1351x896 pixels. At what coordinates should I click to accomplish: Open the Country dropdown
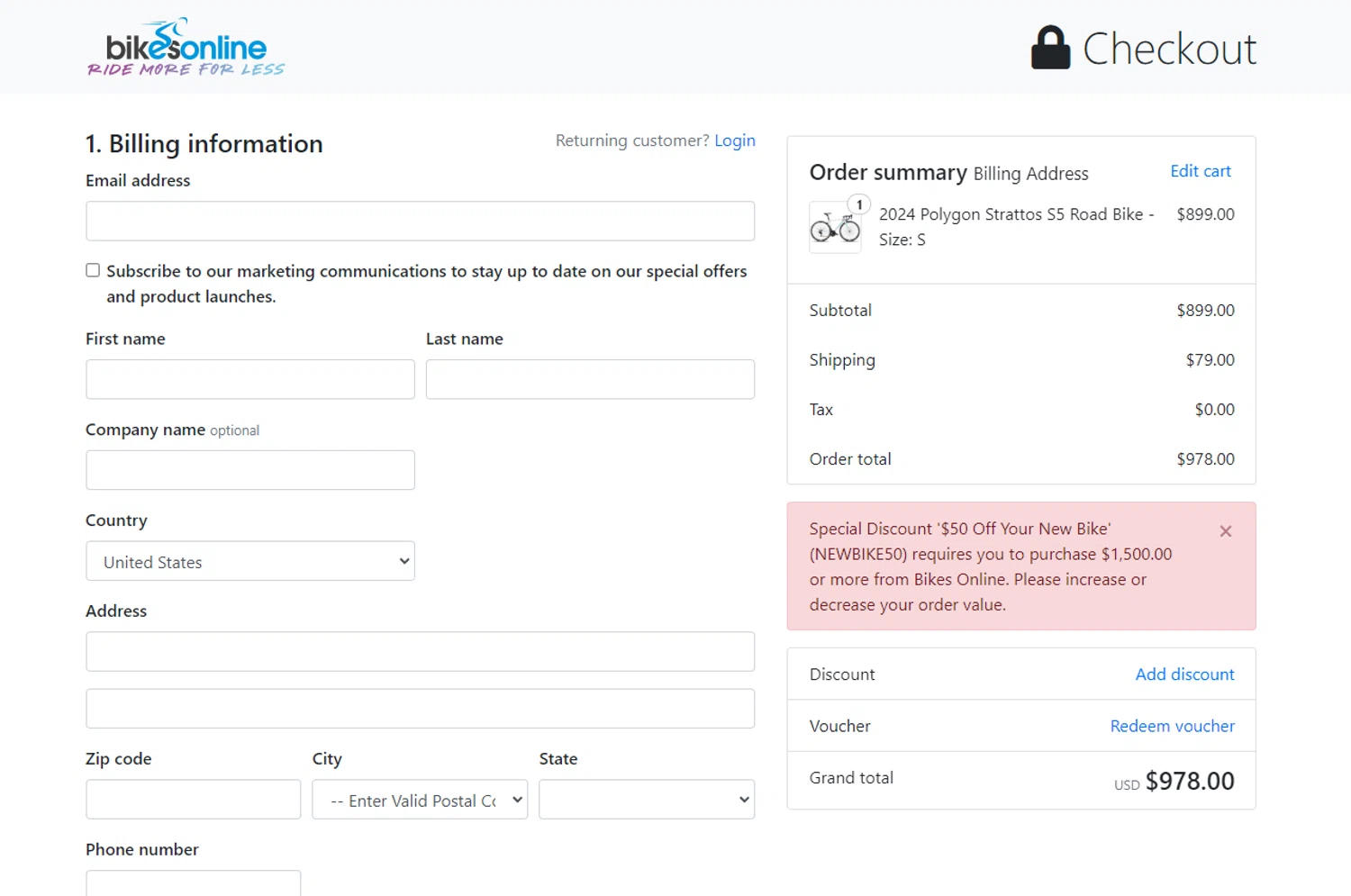coord(250,561)
